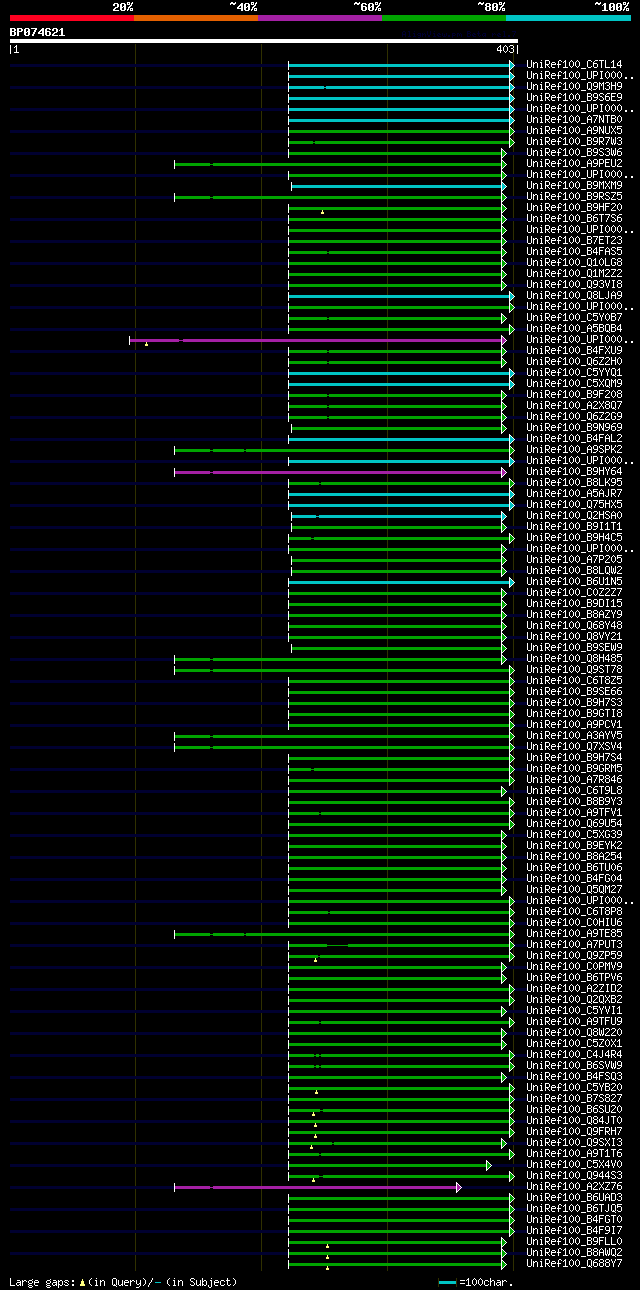Open the UniRef100_C6TL14 hit label
640x1290 pixels.
[x=574, y=65]
